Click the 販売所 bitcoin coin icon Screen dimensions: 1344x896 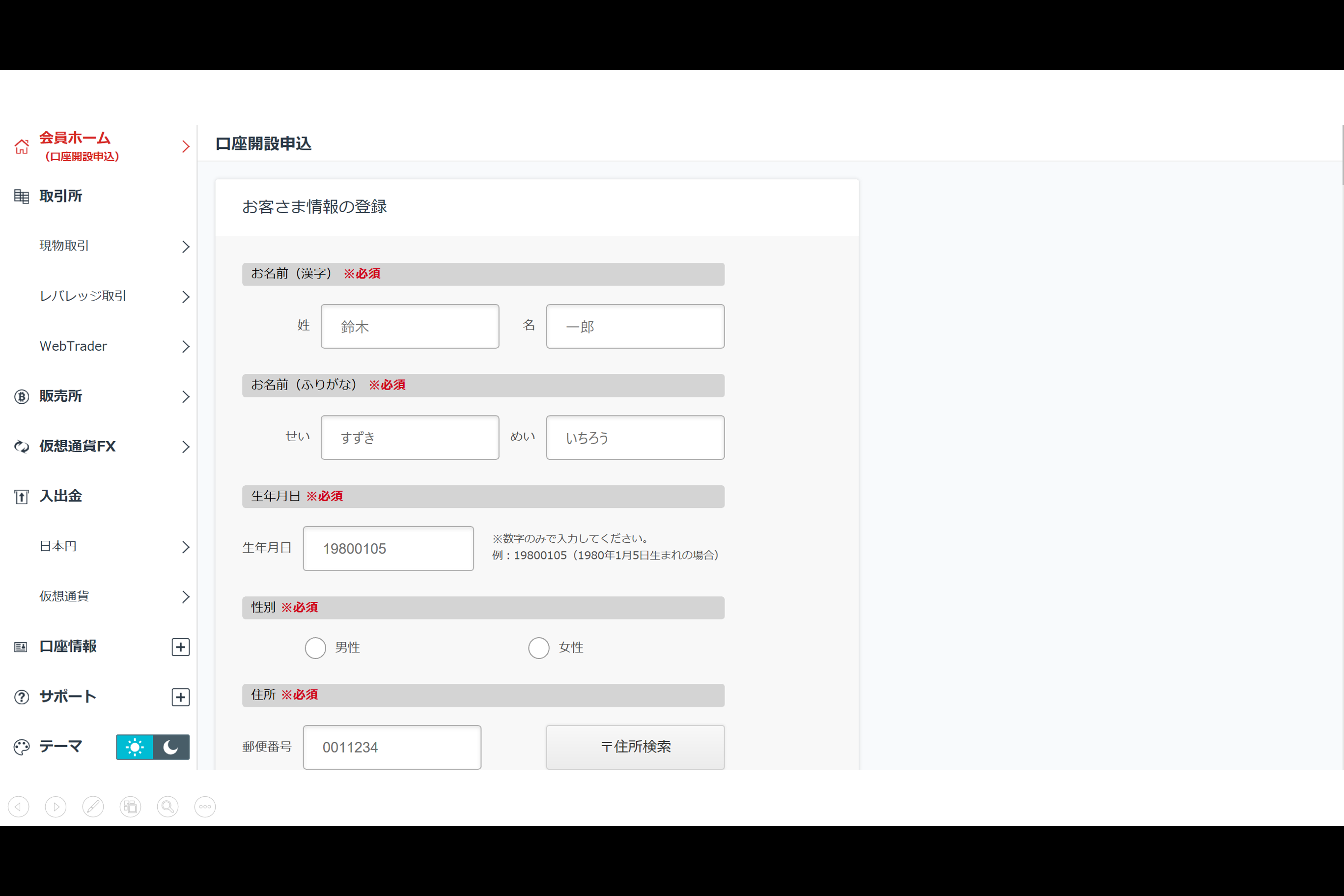pyautogui.click(x=22, y=396)
